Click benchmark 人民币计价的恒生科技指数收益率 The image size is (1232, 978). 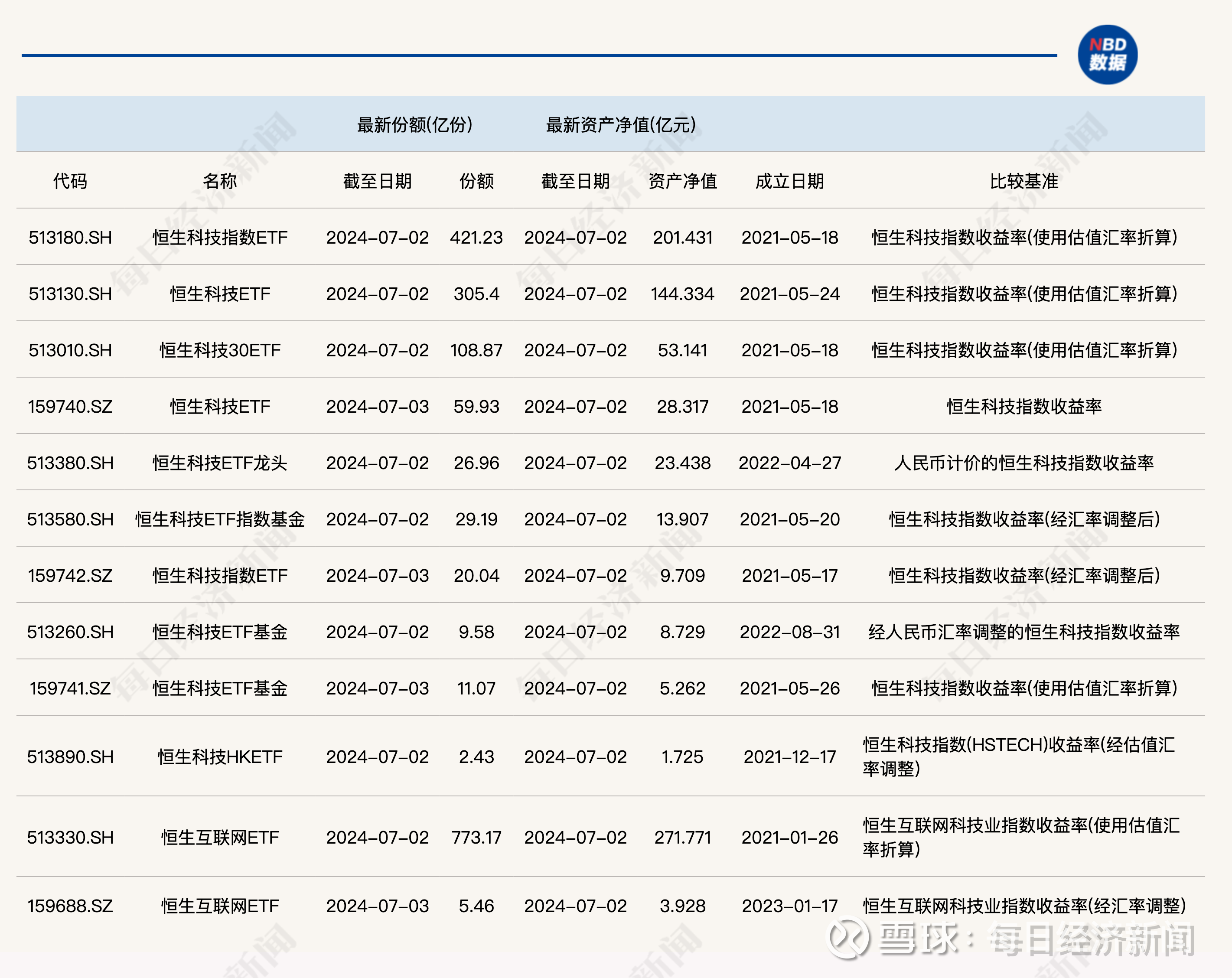tap(1024, 463)
